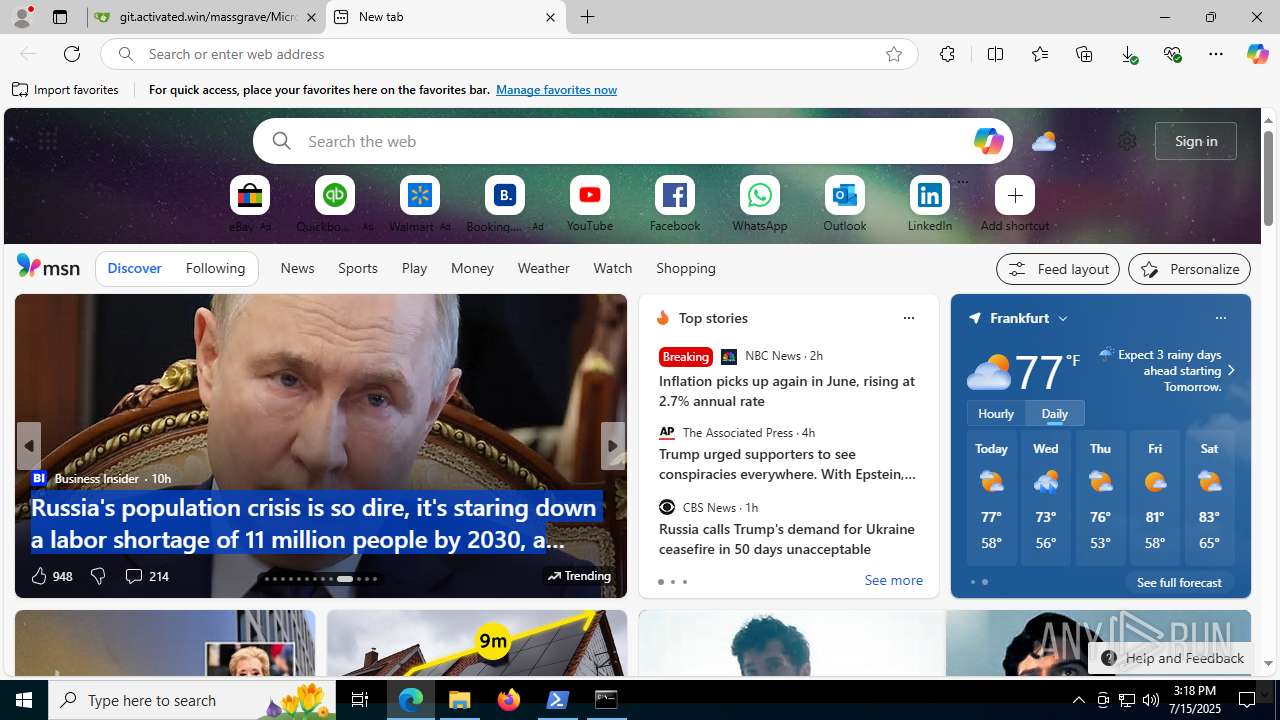The image size is (1280, 720).
Task: Open browser Extensions icon
Action: pos(947,54)
